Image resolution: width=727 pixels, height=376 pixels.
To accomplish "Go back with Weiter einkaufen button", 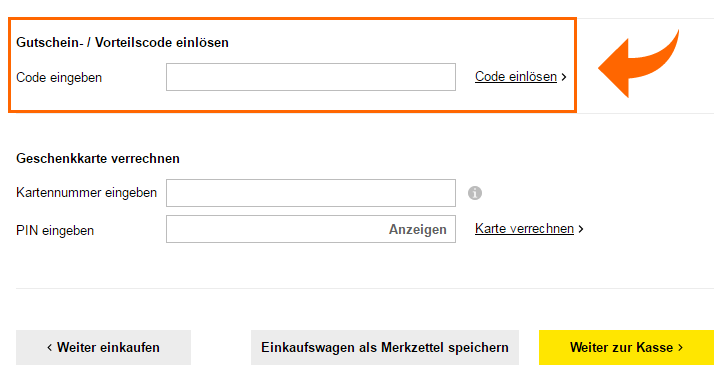I will 103,347.
